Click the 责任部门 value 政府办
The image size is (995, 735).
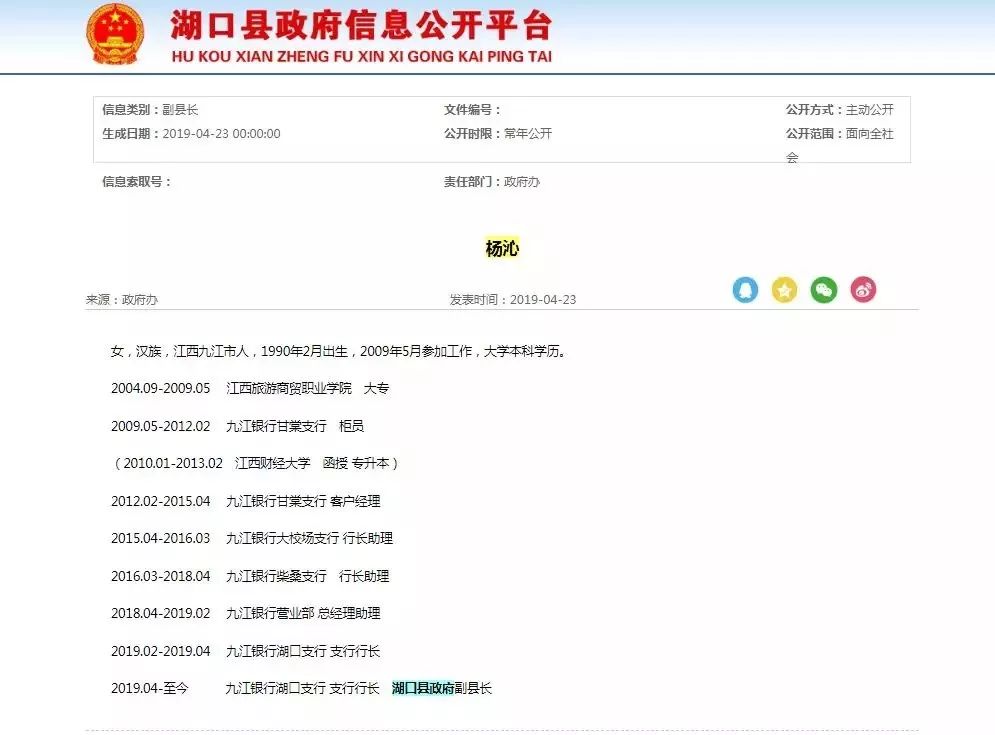tap(522, 182)
